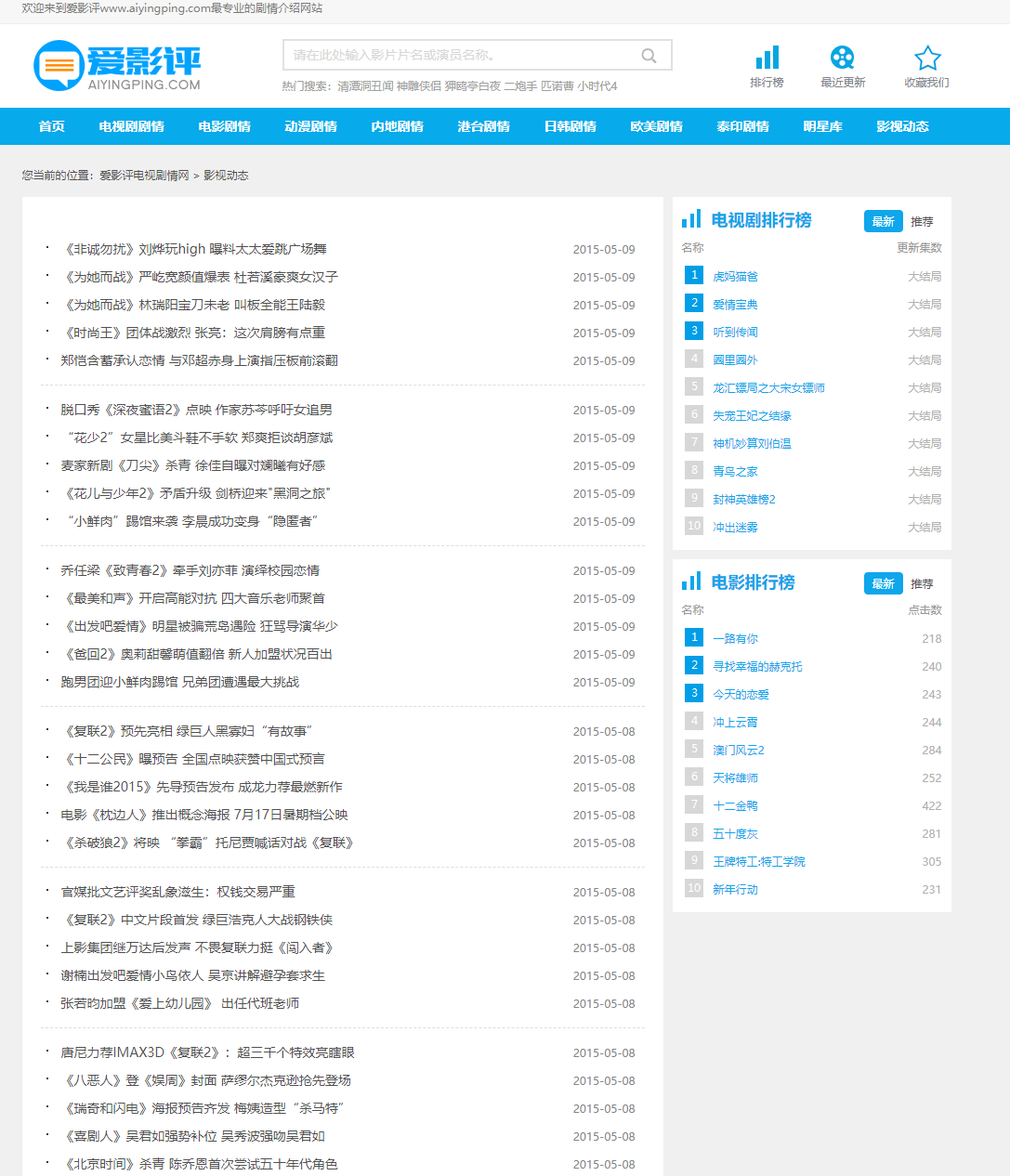Click the 收藏我们 star icon

(x=927, y=58)
